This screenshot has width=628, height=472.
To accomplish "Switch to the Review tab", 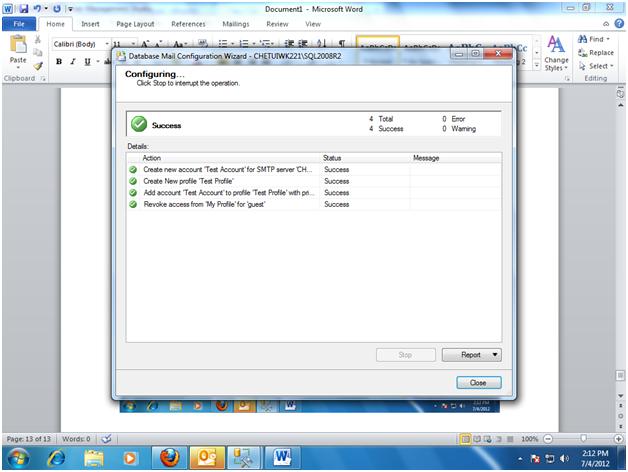I will point(277,24).
